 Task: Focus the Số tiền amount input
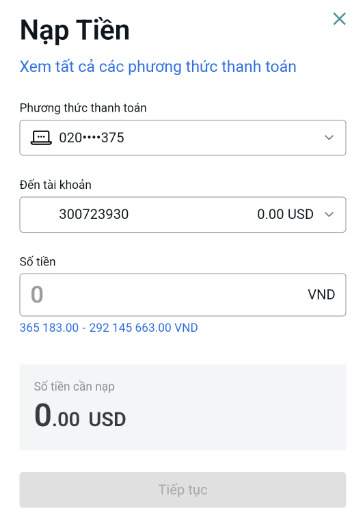point(183,295)
